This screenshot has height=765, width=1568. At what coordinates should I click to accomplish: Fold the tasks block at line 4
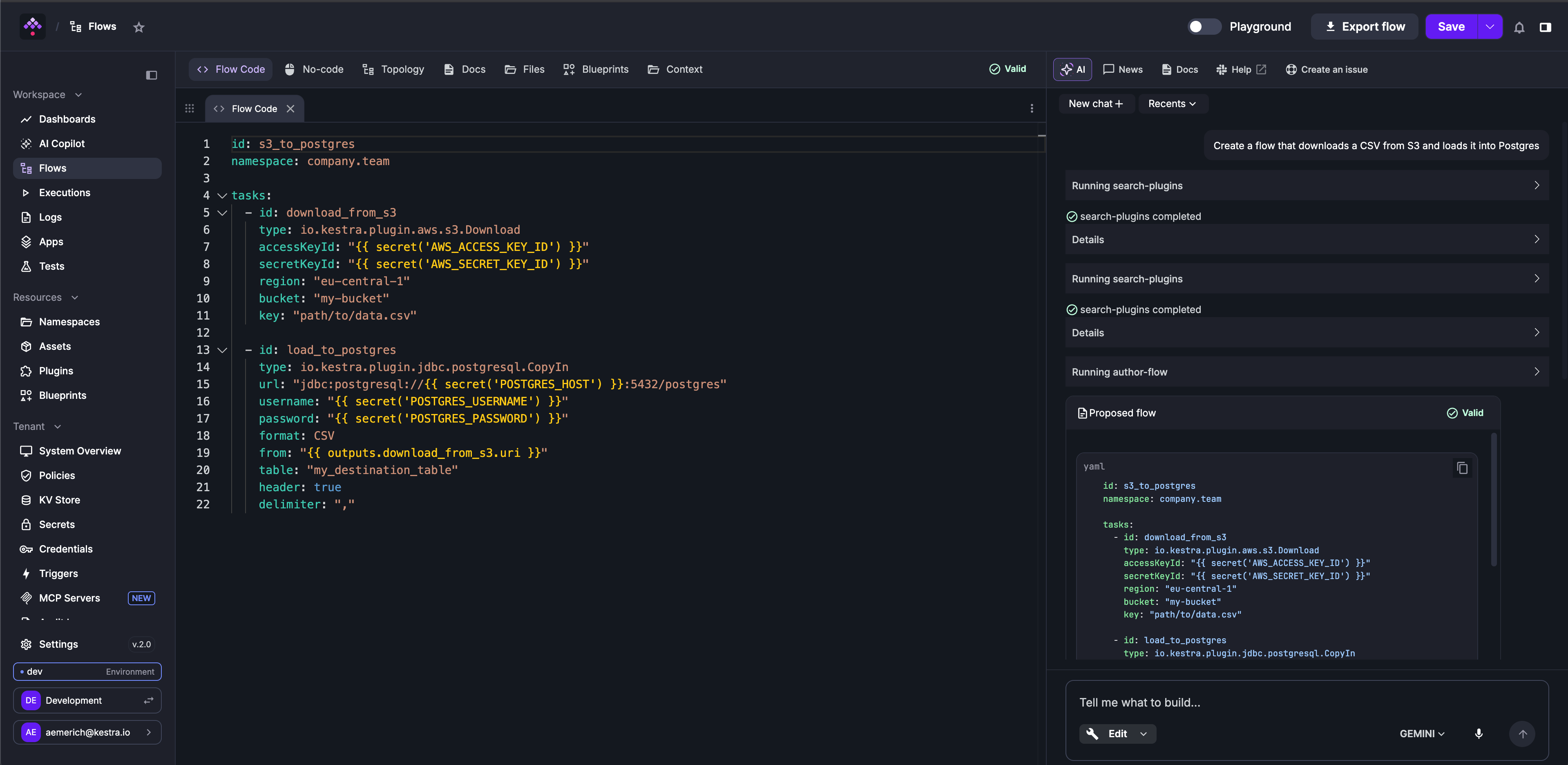222,195
